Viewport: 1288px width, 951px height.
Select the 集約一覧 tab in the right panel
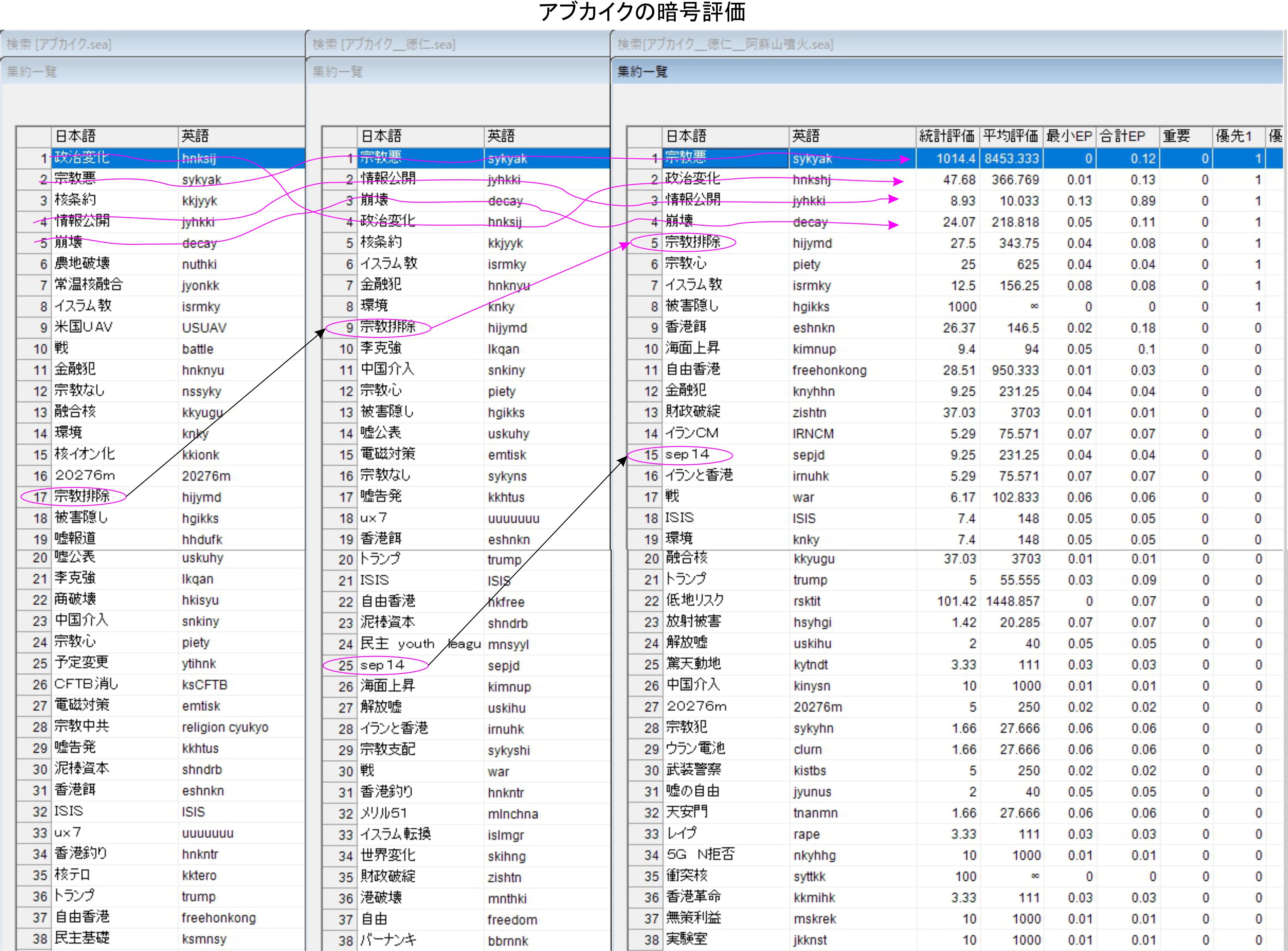[642, 72]
